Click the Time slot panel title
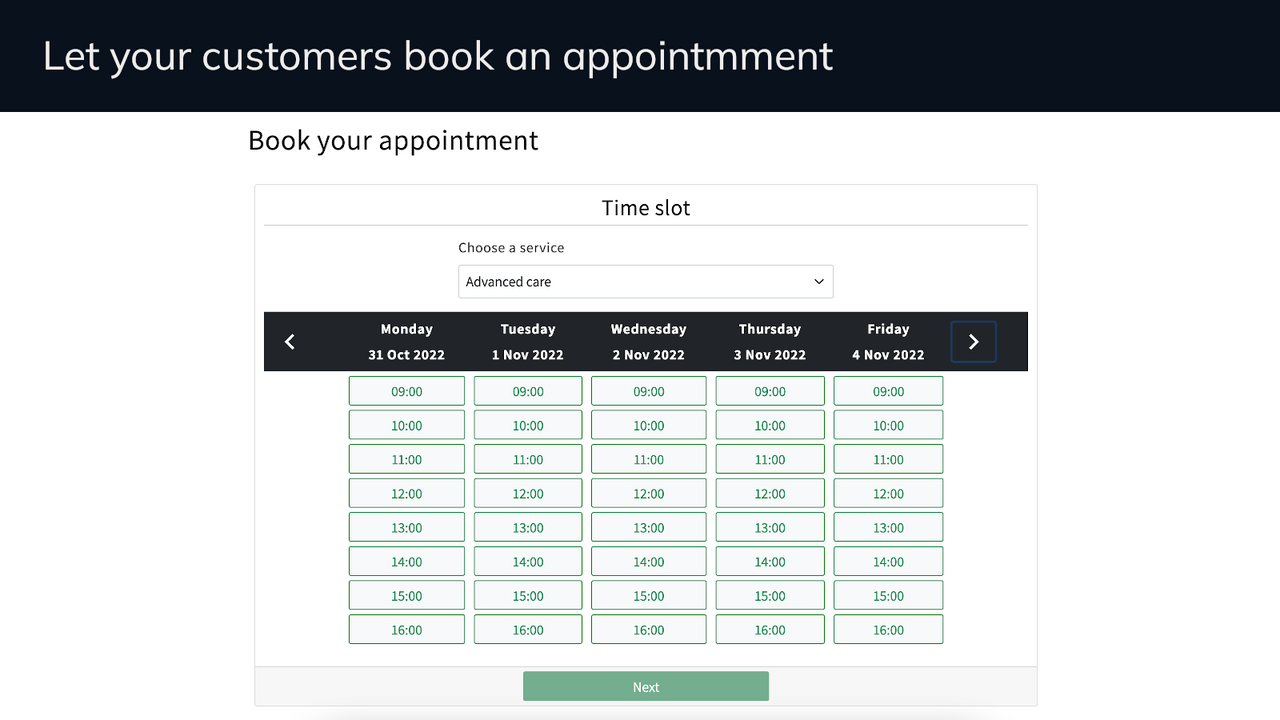1280x720 pixels. point(645,208)
